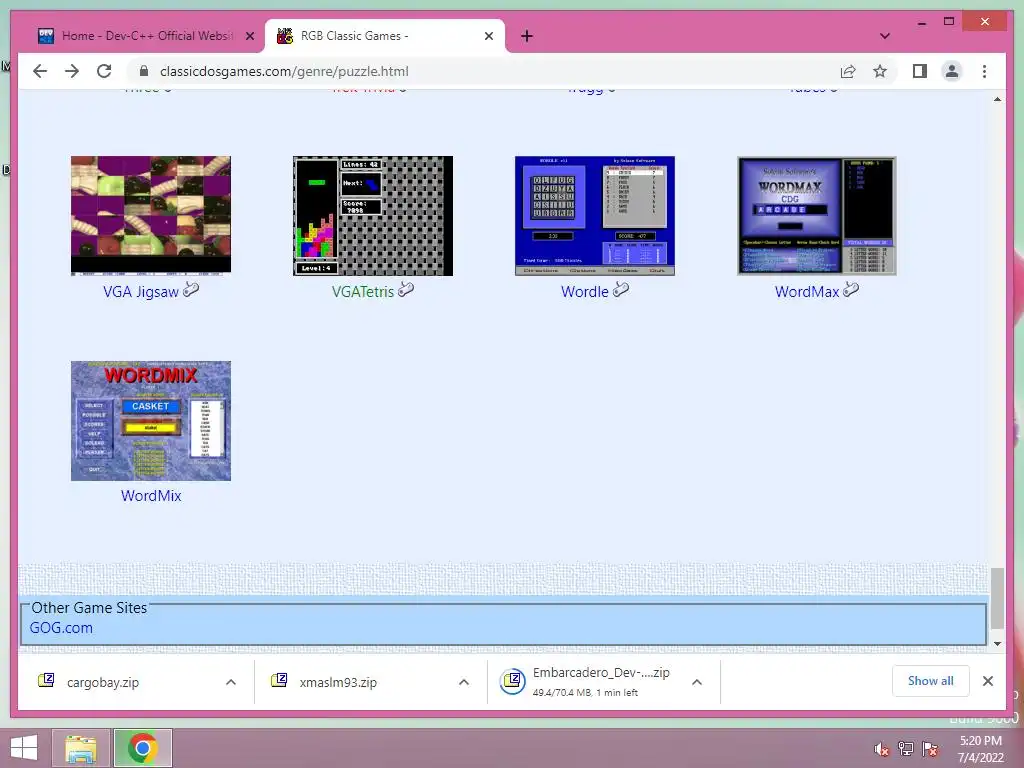Reload the current page
The image size is (1024, 768).
point(104,71)
